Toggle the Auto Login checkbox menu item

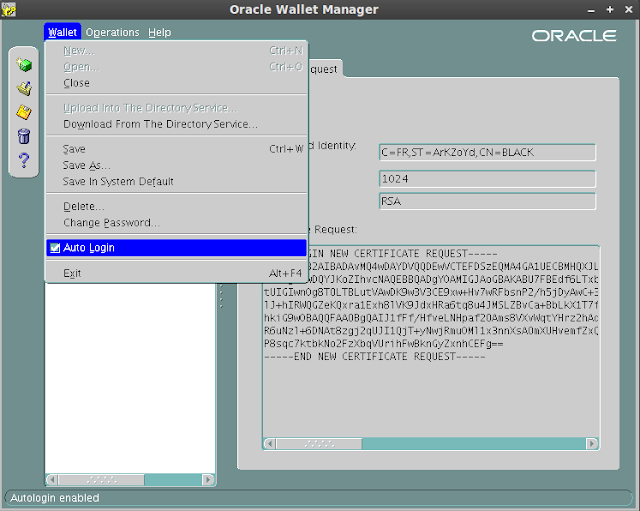(176, 248)
